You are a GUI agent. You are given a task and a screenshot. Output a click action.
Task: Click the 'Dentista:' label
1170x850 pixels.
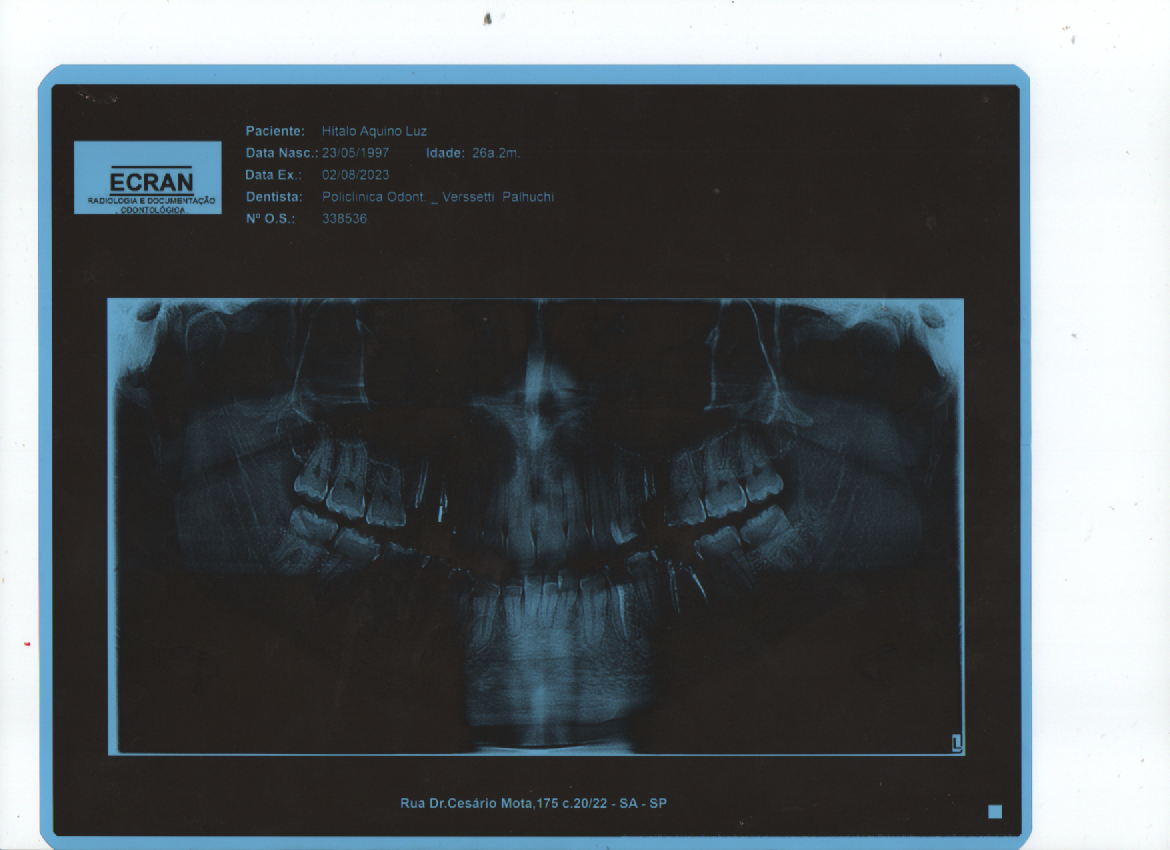[x=275, y=197]
